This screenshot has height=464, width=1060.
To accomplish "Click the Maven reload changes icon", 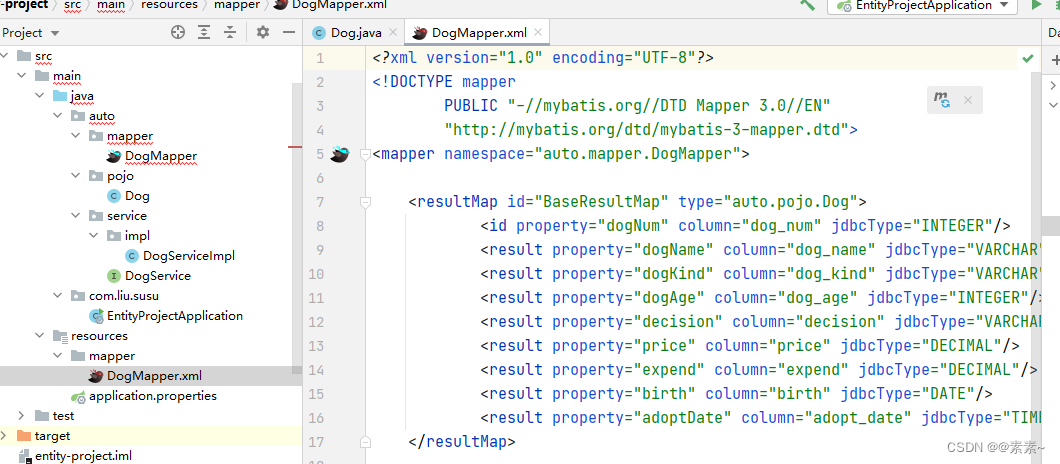I will [942, 100].
